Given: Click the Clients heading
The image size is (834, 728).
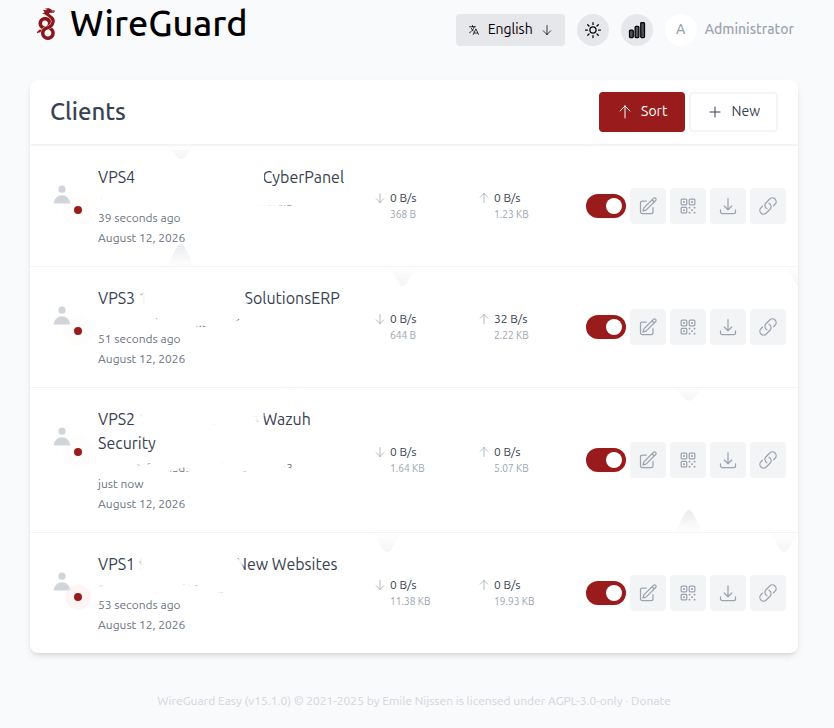Looking at the screenshot, I should [88, 112].
